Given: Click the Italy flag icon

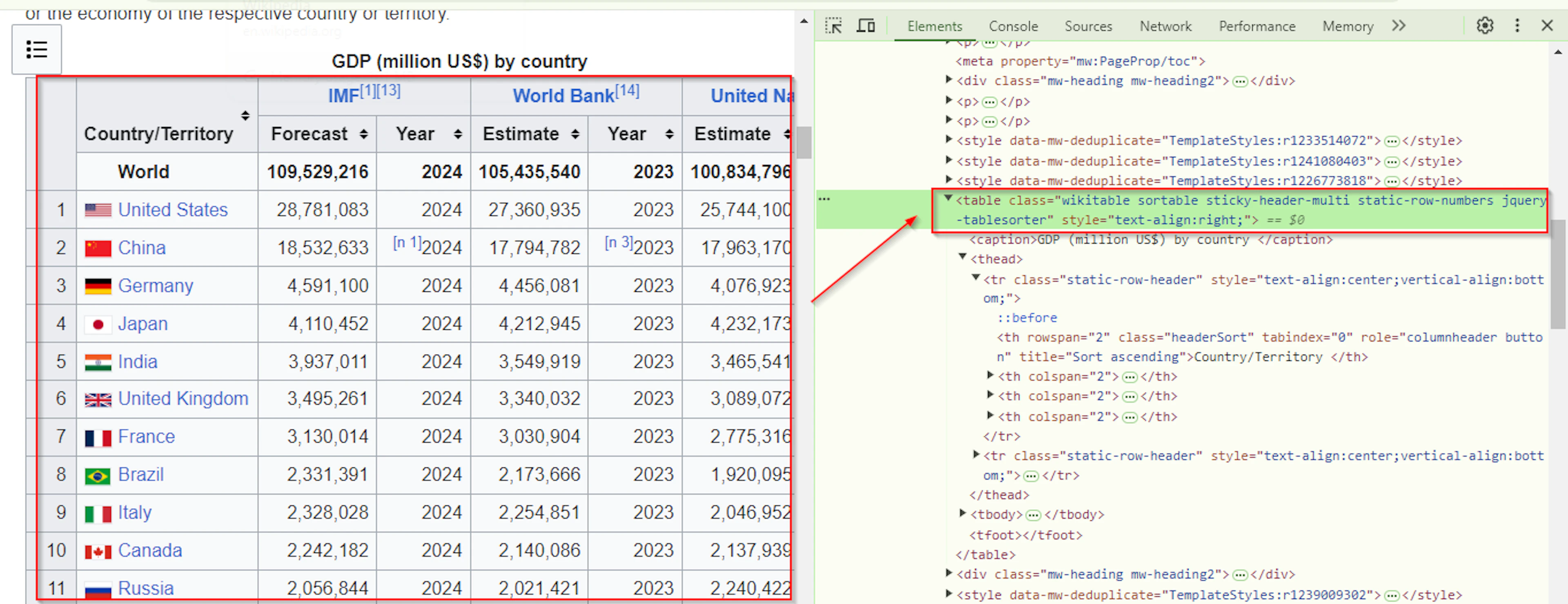Looking at the screenshot, I should click(98, 514).
